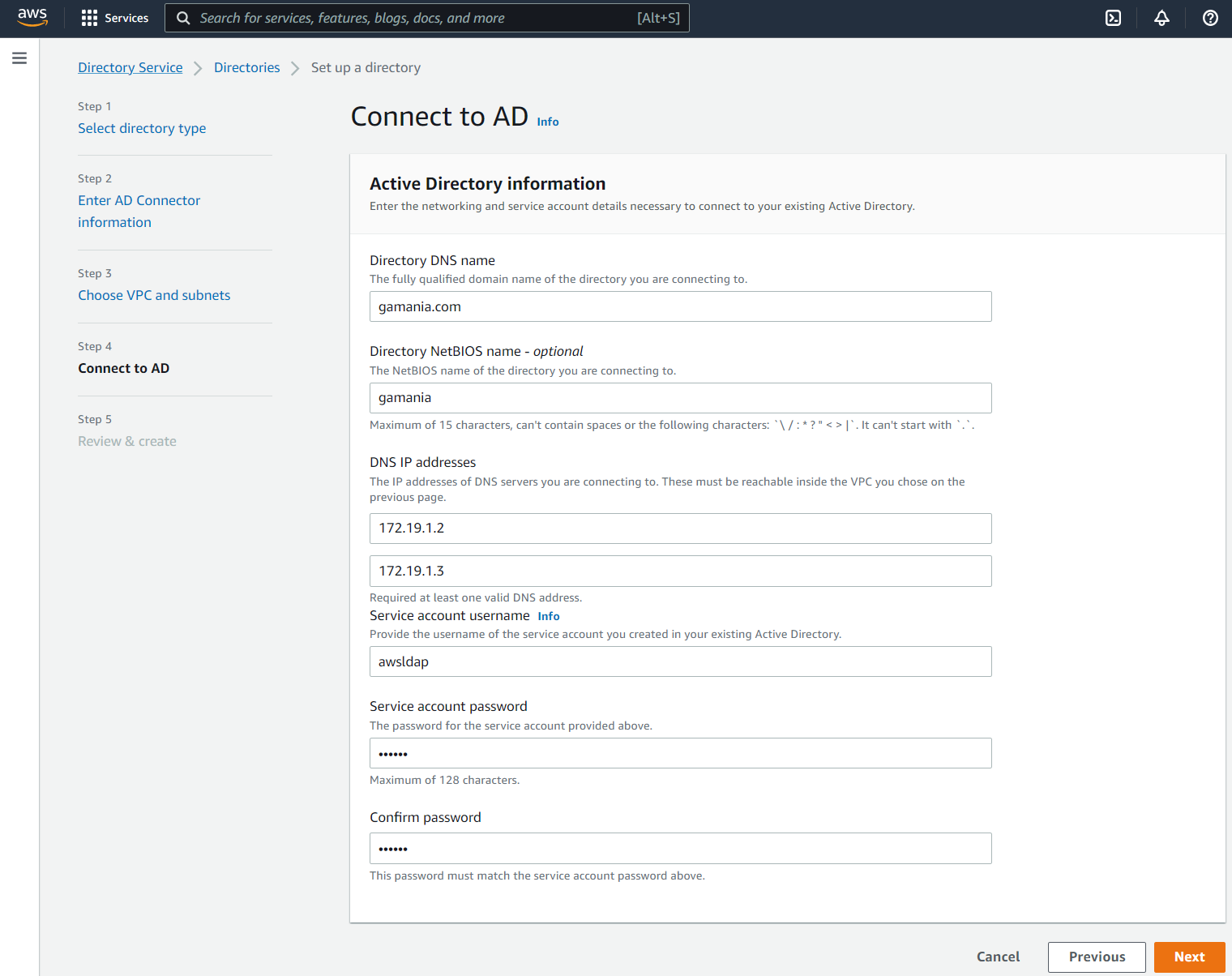Screen dimensions: 1232x976
Task: Click the Confirm password field
Action: click(x=680, y=848)
